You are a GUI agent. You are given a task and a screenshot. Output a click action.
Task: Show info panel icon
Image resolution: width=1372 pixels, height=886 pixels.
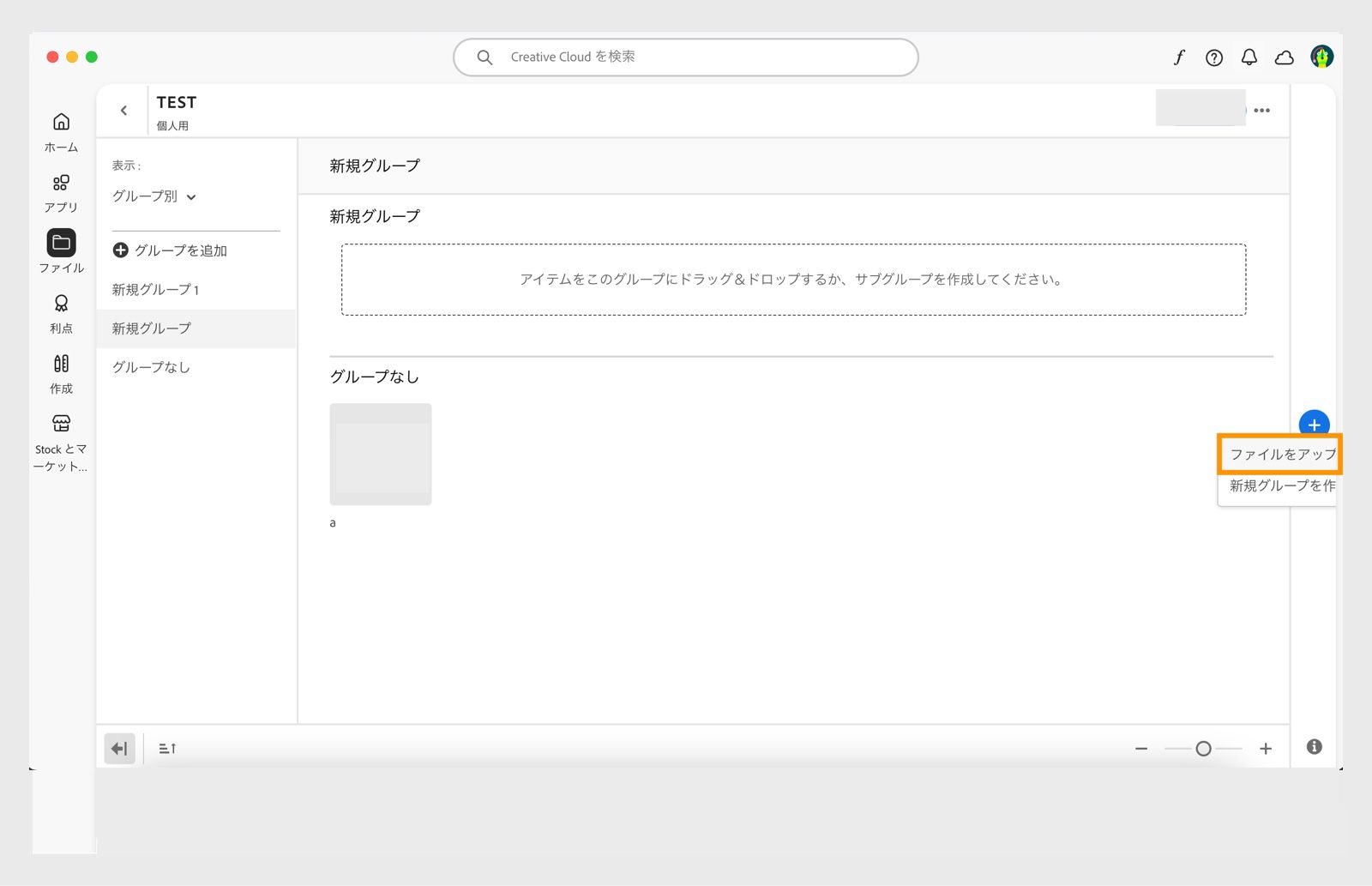(1314, 747)
